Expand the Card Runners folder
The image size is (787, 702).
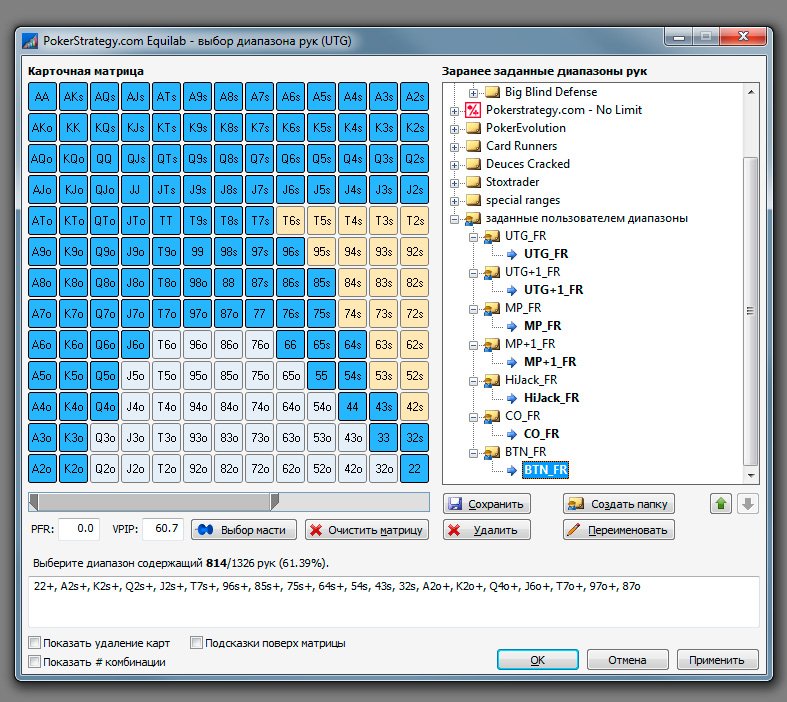pyautogui.click(x=454, y=147)
